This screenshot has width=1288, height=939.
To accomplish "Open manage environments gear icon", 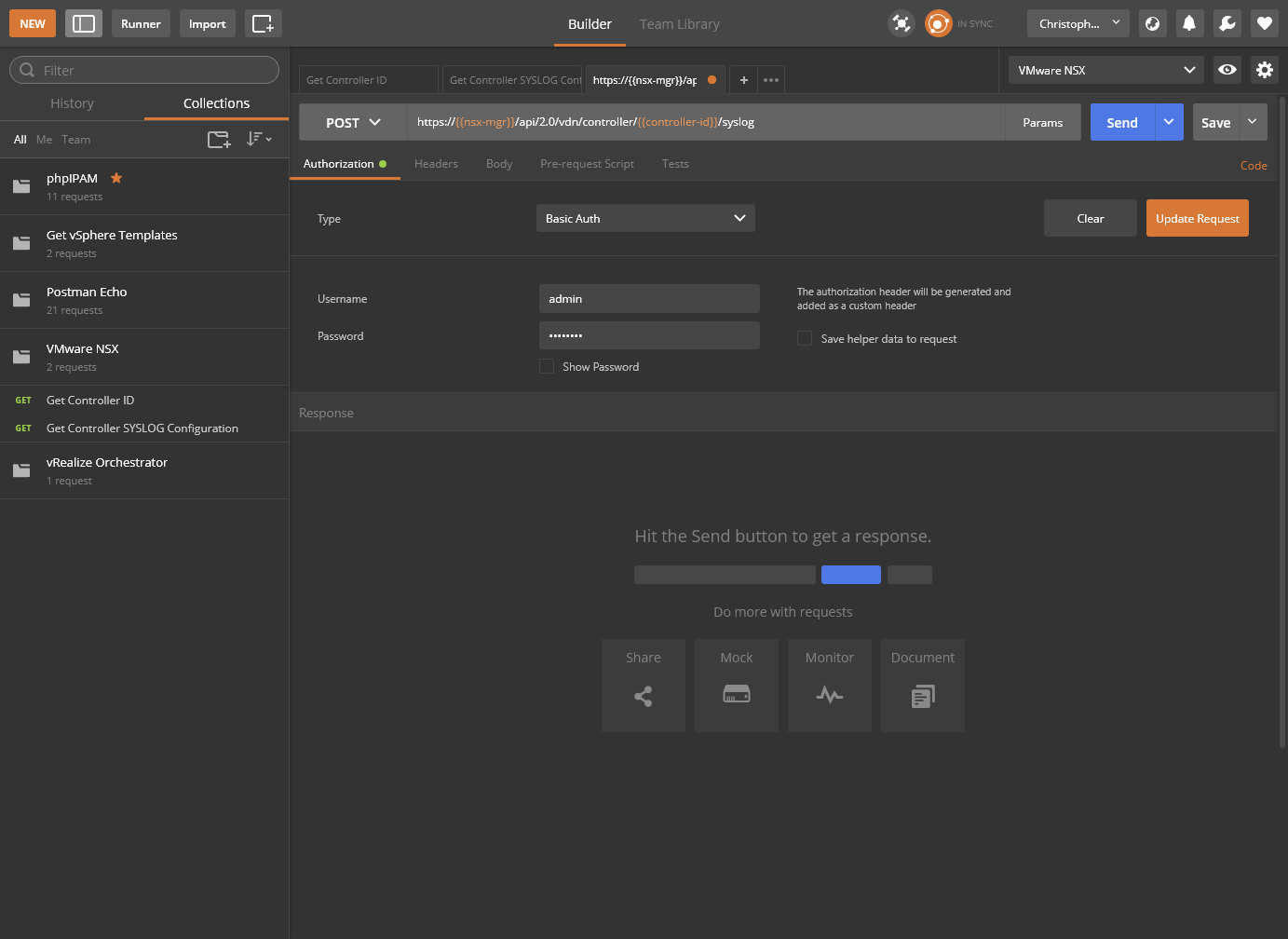I will (1264, 70).
